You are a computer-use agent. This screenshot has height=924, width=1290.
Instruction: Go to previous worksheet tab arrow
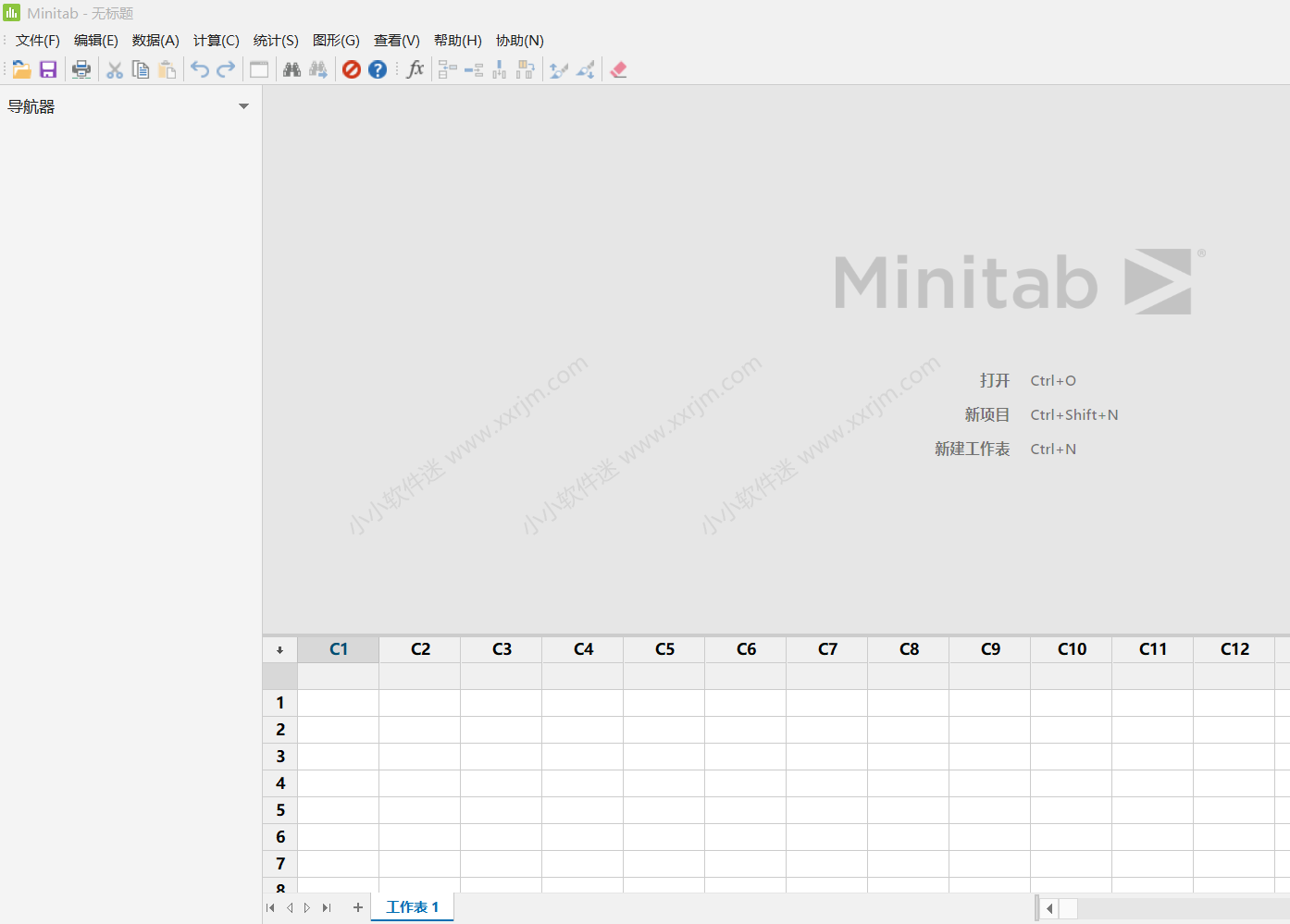[x=290, y=907]
